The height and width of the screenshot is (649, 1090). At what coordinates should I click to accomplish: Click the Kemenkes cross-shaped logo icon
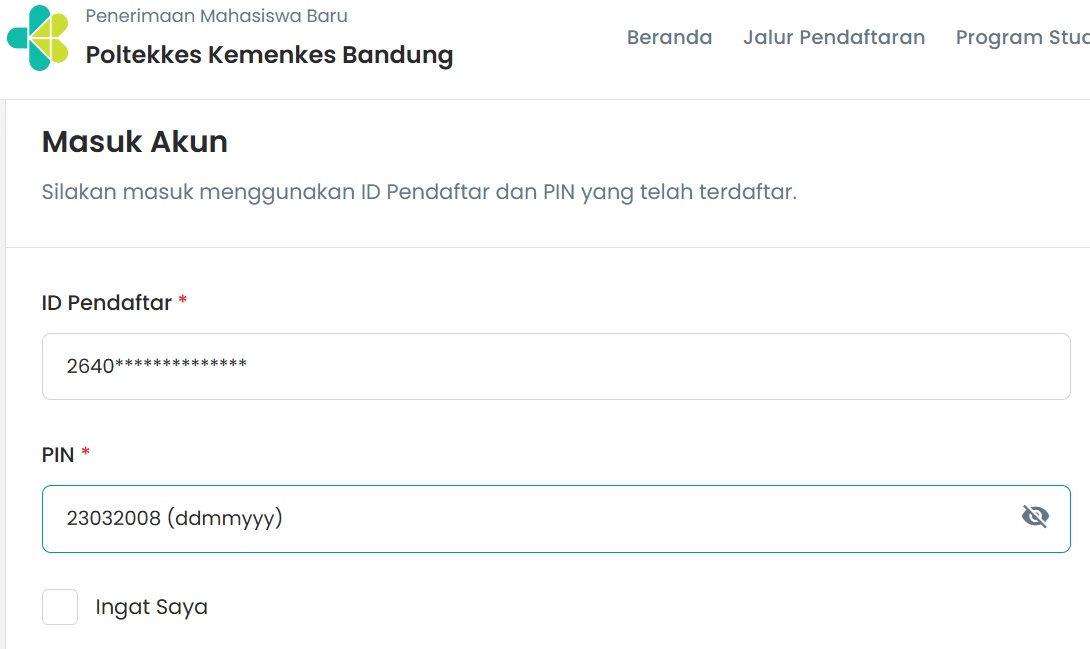[x=38, y=38]
